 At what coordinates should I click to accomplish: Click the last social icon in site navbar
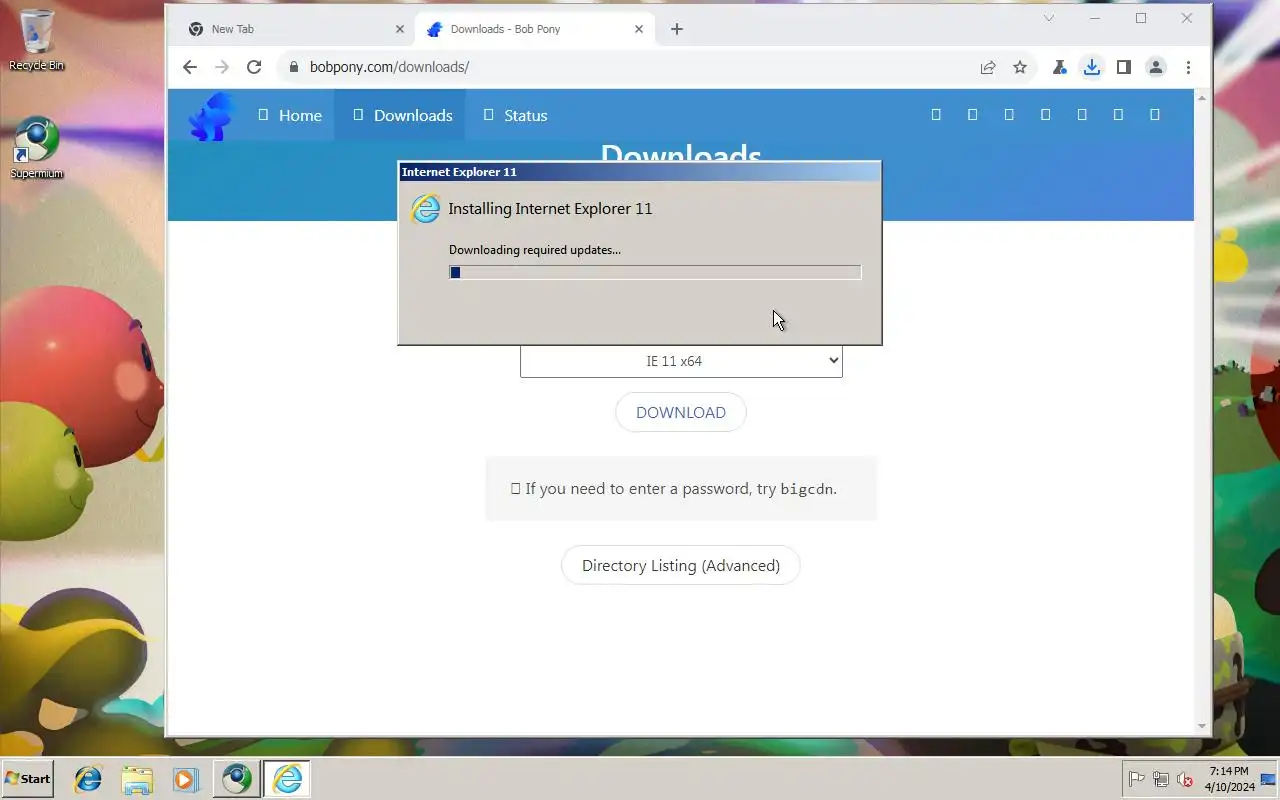click(x=1155, y=115)
